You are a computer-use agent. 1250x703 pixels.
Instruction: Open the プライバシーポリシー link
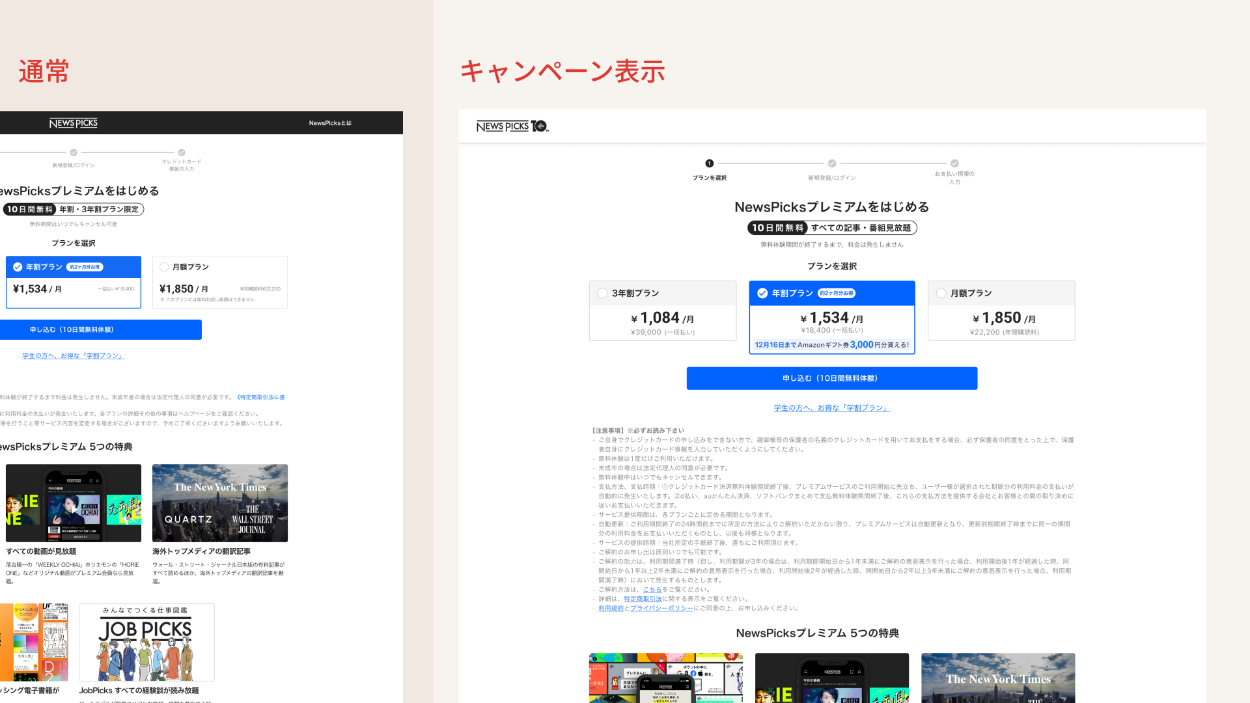pos(661,608)
